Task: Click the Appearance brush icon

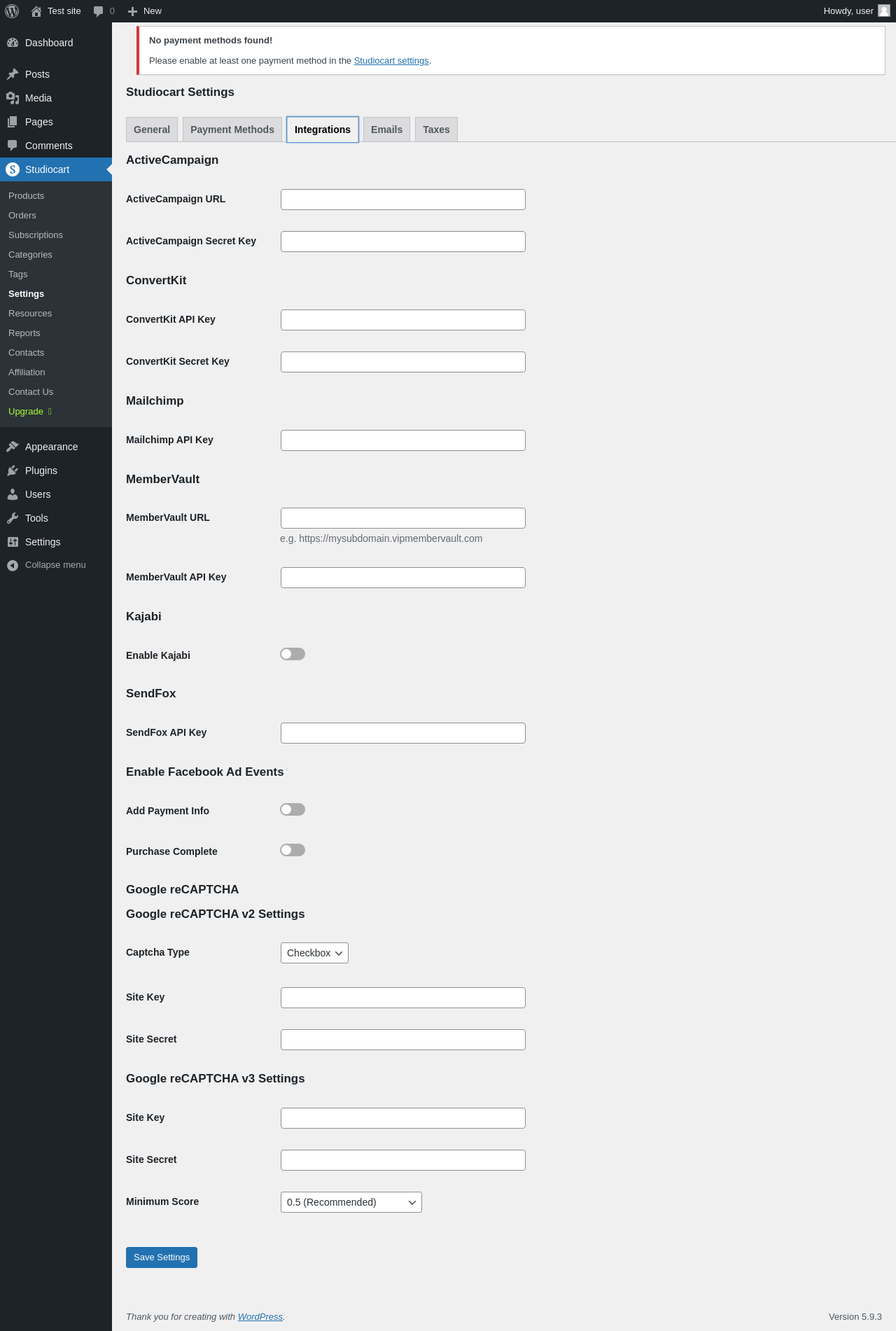Action: pos(13,447)
